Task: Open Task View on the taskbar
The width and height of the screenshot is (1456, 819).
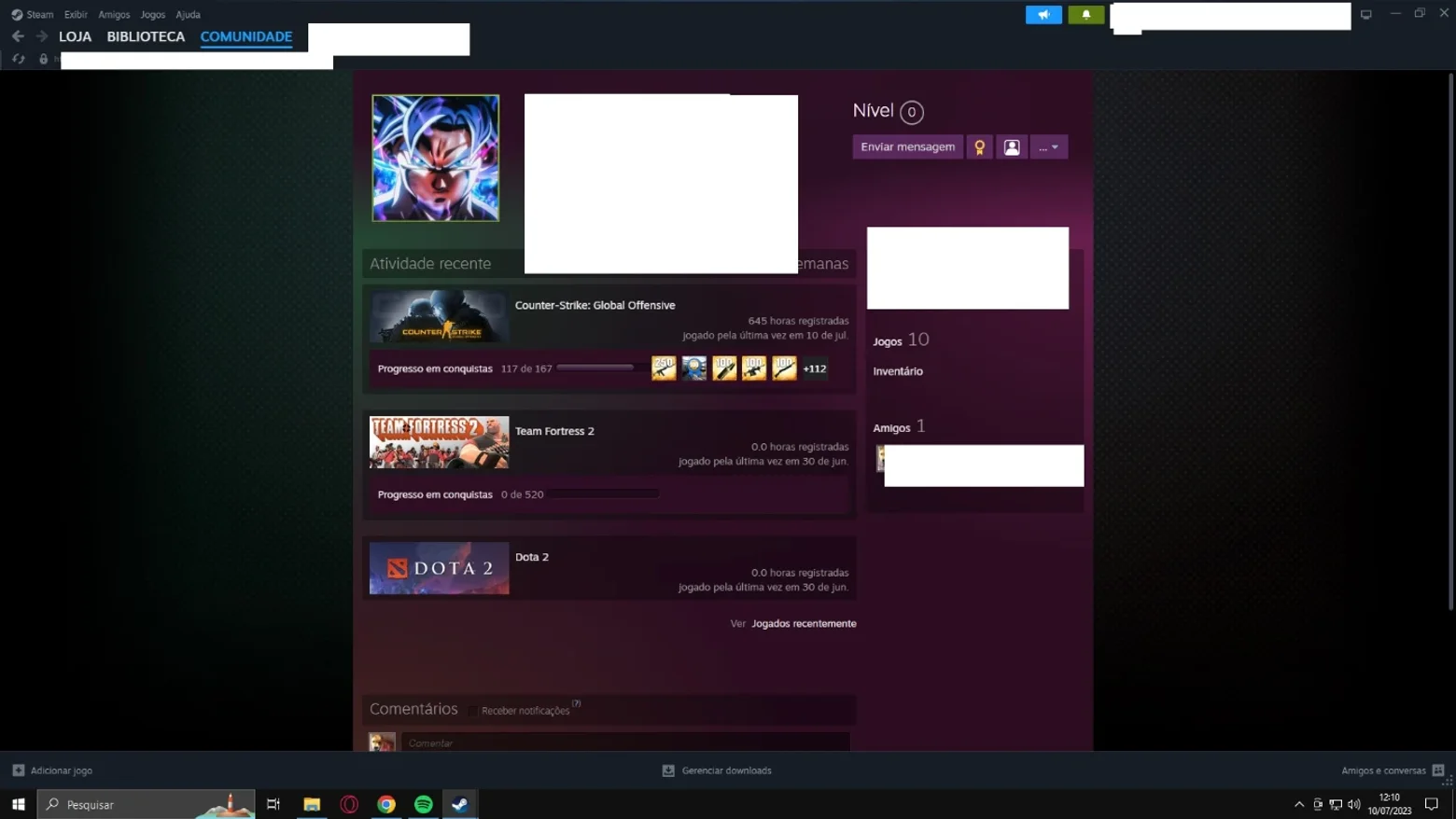Action: coord(273,804)
